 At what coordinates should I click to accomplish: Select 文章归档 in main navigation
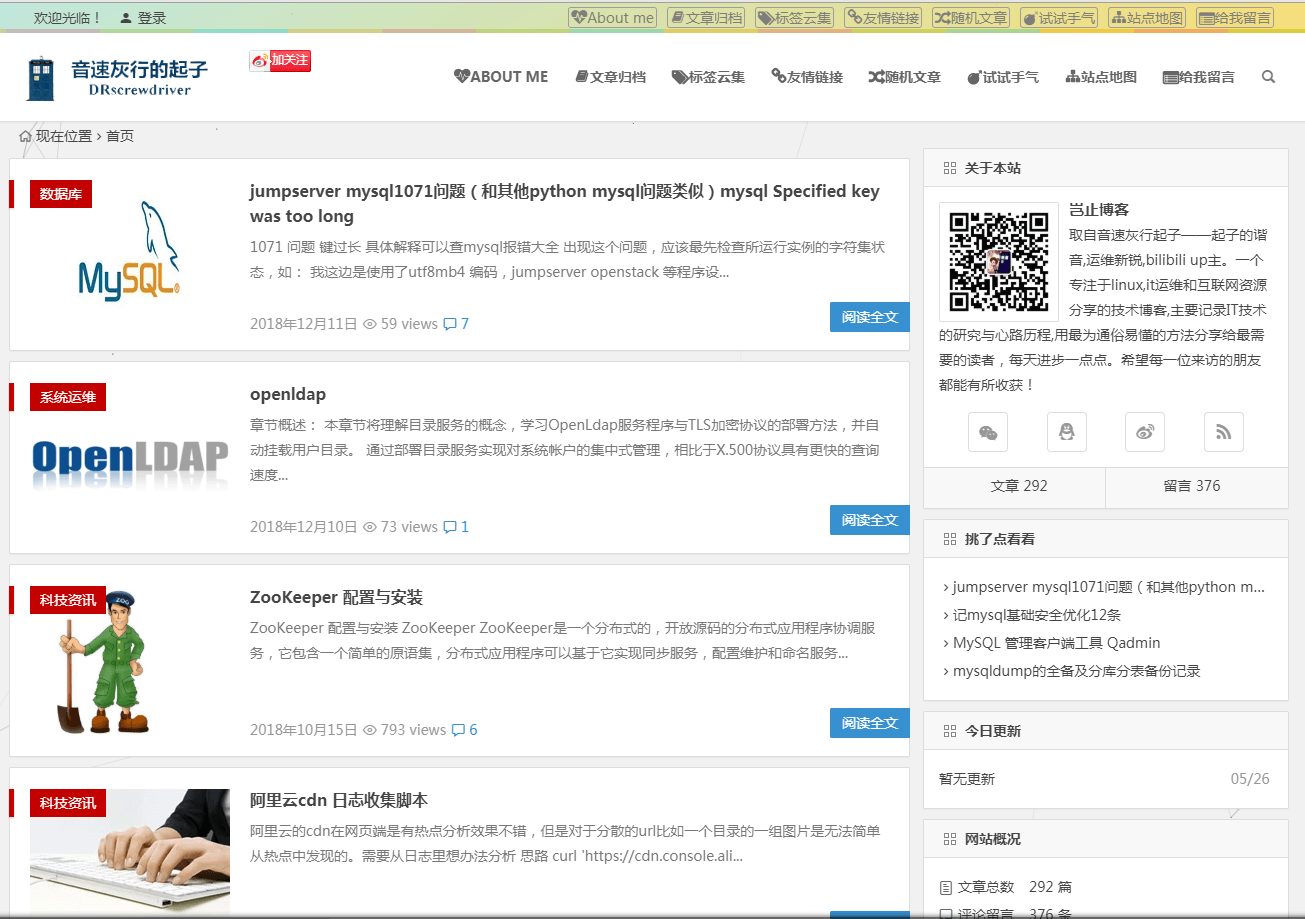click(610, 77)
